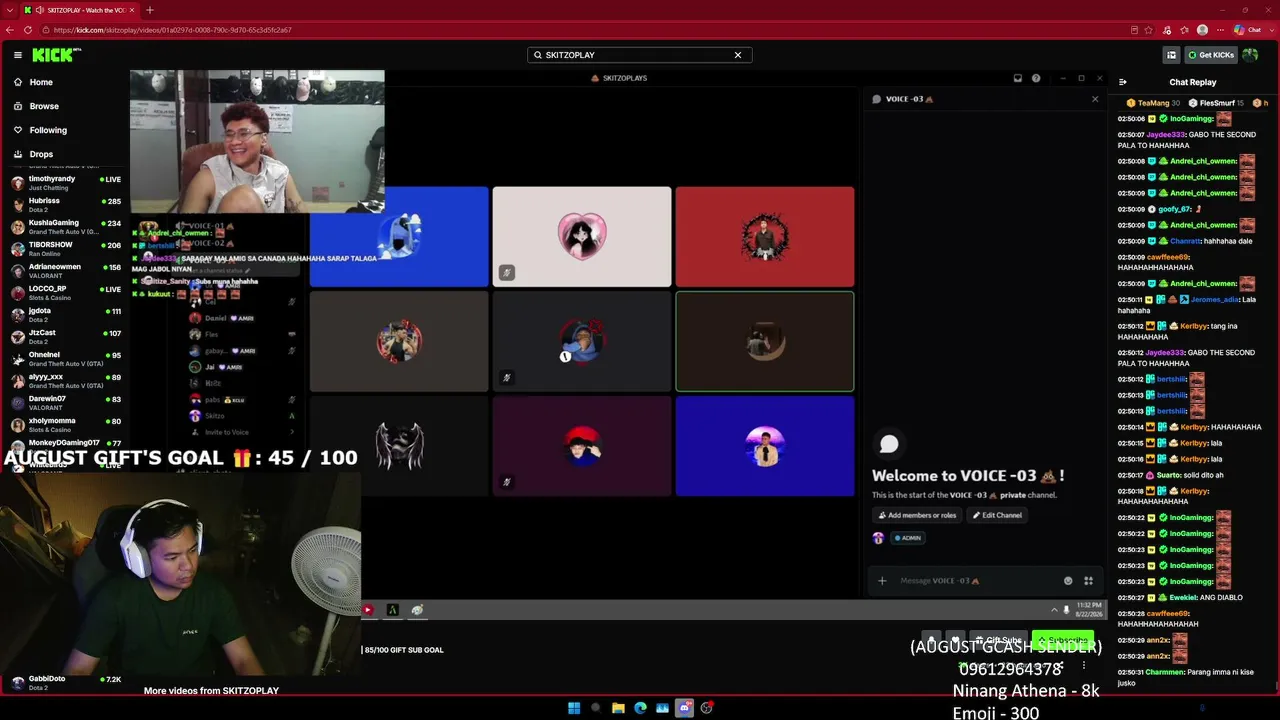Open FlesSmurf top gifter badge
This screenshot has width=1280, height=720.
[x=1216, y=103]
